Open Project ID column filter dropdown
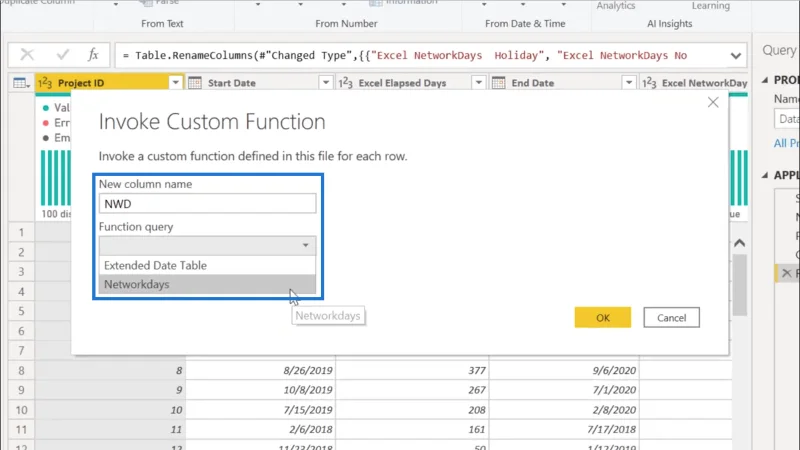 point(175,83)
